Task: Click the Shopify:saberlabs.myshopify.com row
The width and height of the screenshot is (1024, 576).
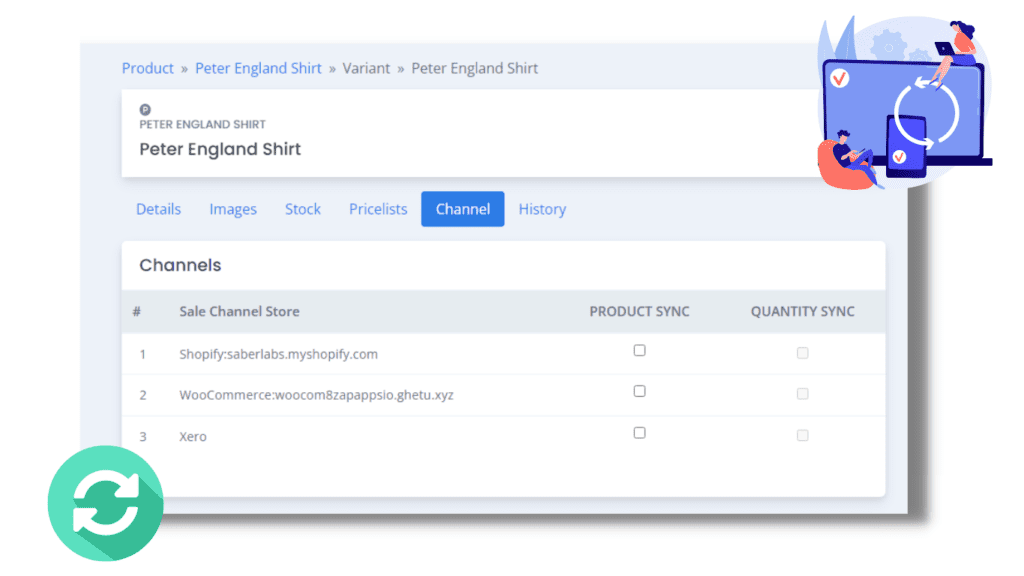Action: 504,354
